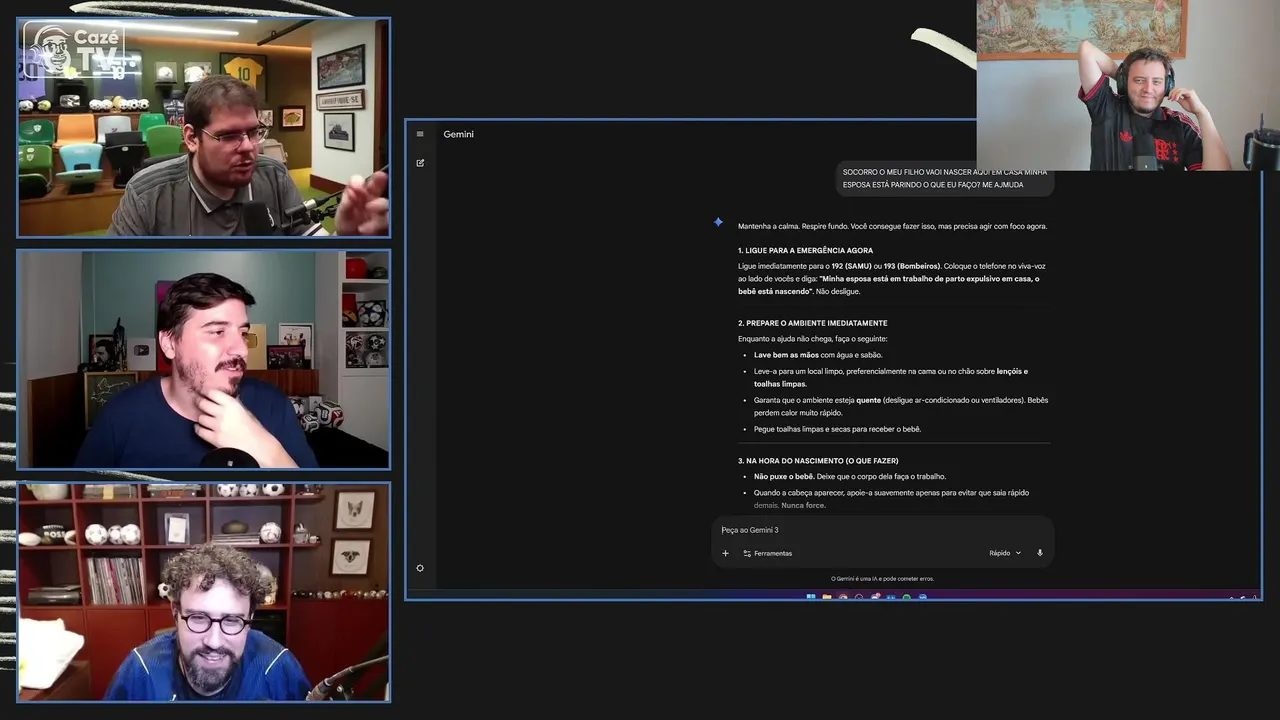Click heading '1. LIGUE PARA A EMERGÊNCIA AGORA'
Screen dimensions: 1280x720
point(805,250)
